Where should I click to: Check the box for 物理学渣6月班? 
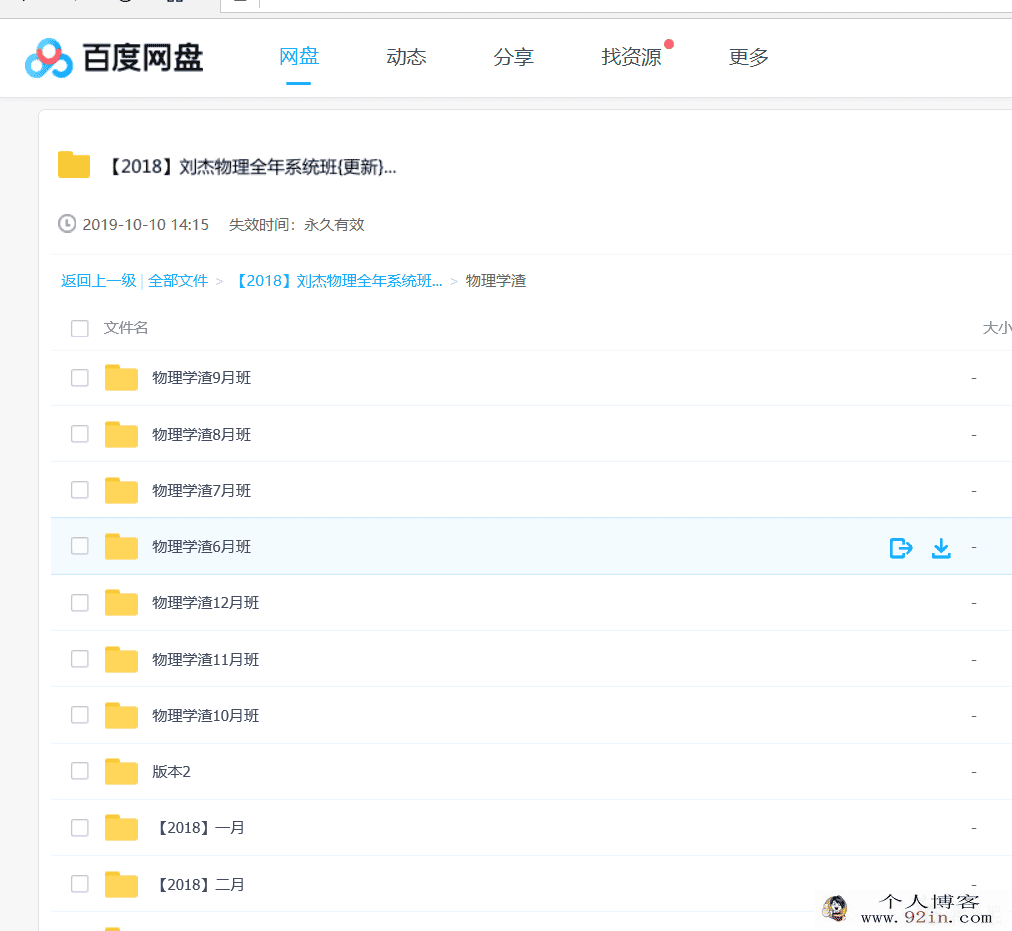(79, 546)
